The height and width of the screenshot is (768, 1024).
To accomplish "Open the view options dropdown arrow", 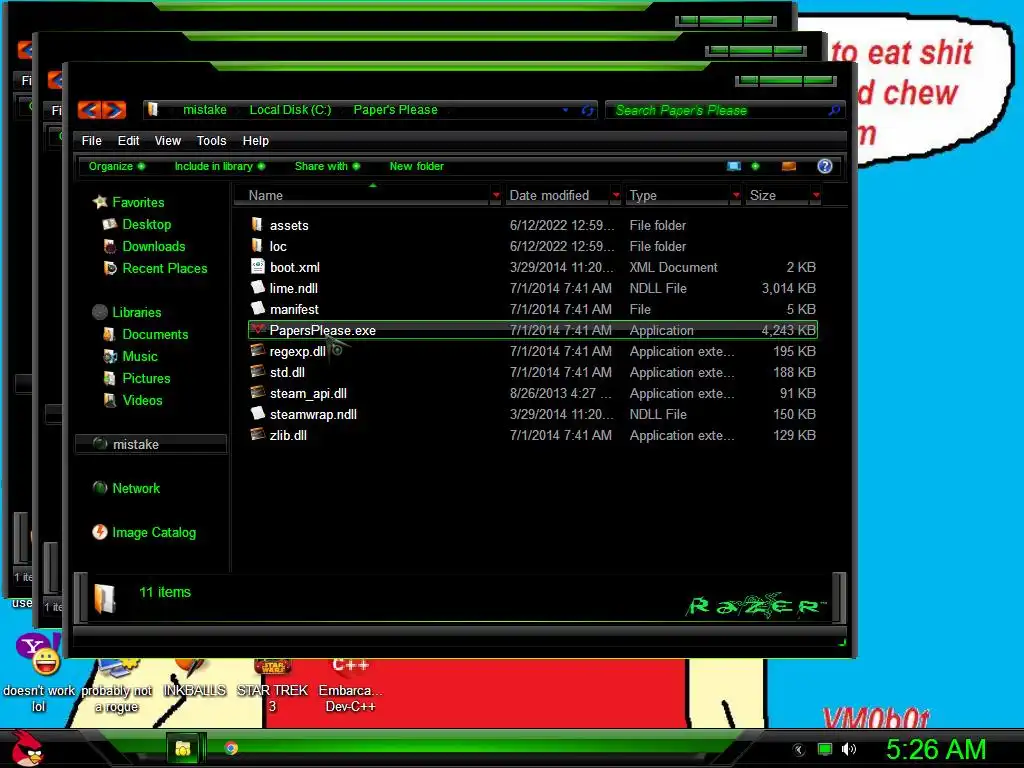I will pos(756,166).
